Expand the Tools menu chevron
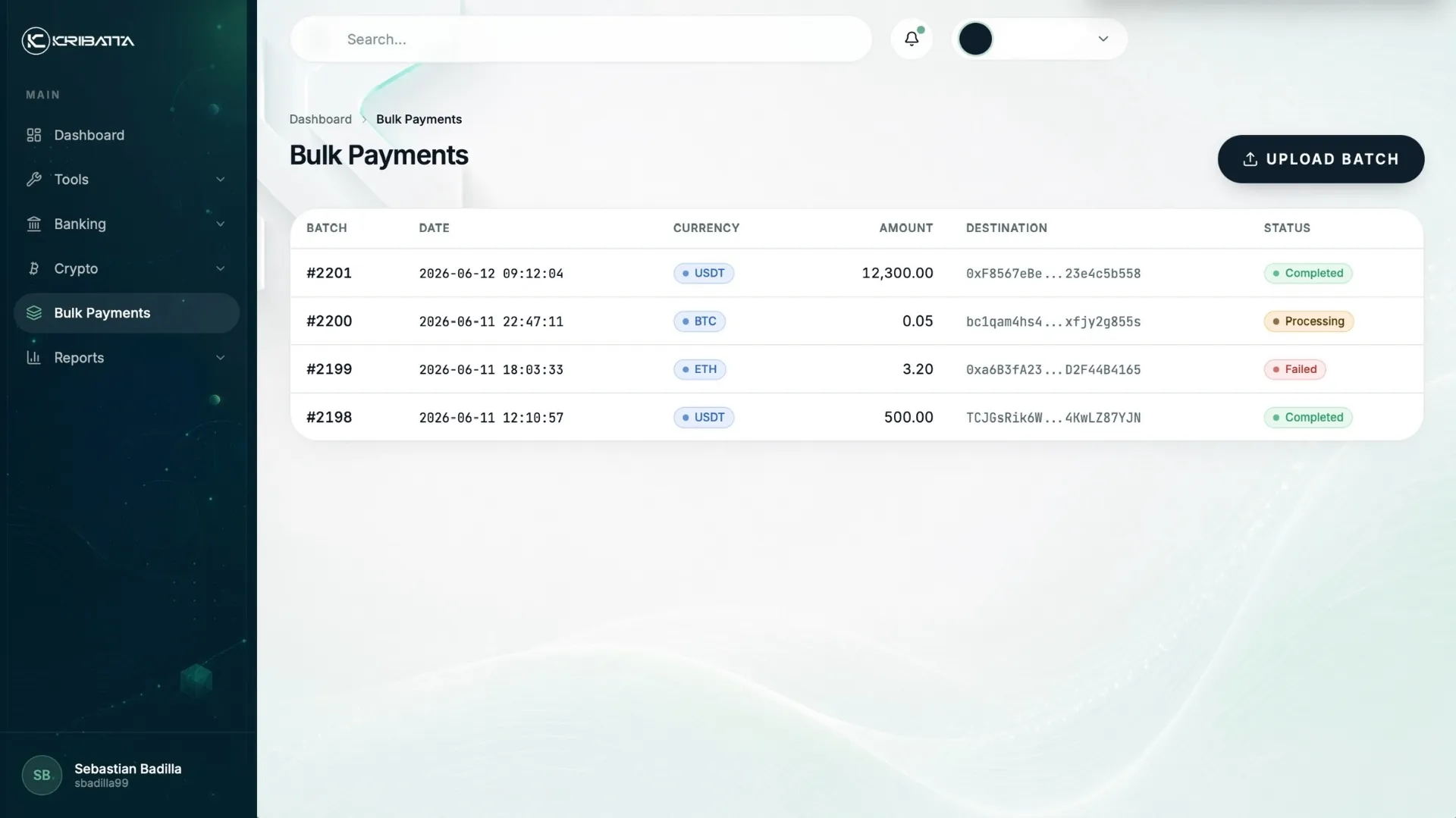The height and width of the screenshot is (818, 1456). tap(221, 180)
